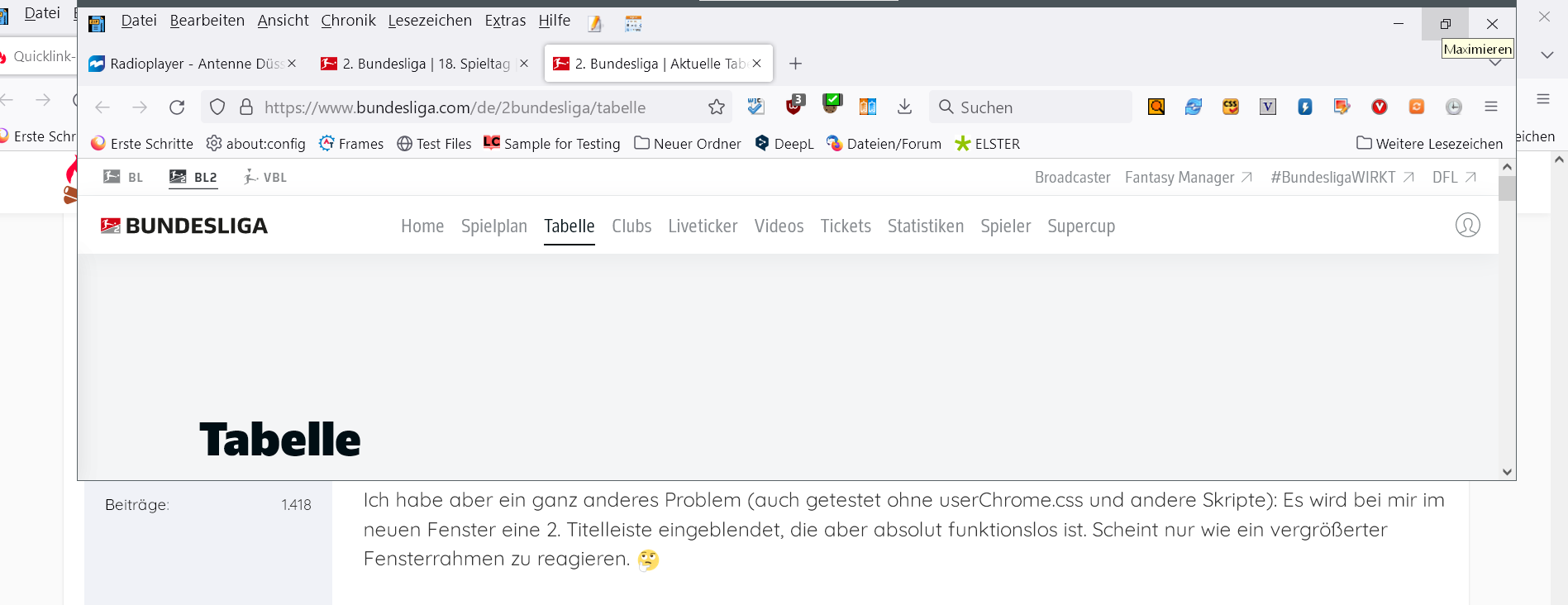Viewport: 1568px width, 605px height.
Task: Click the tracking protection shield icon
Action: pos(217,107)
